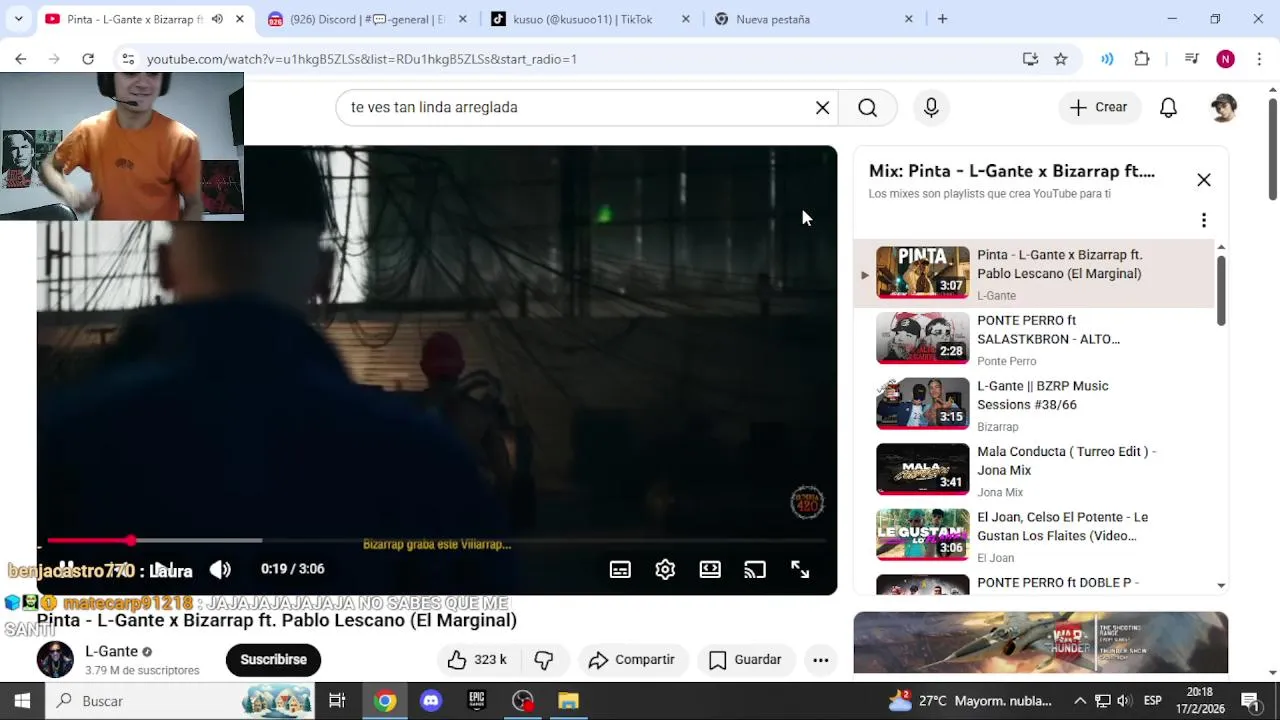Play PONTE PERRO ft SALASTKBRON playlist item

1034,339
